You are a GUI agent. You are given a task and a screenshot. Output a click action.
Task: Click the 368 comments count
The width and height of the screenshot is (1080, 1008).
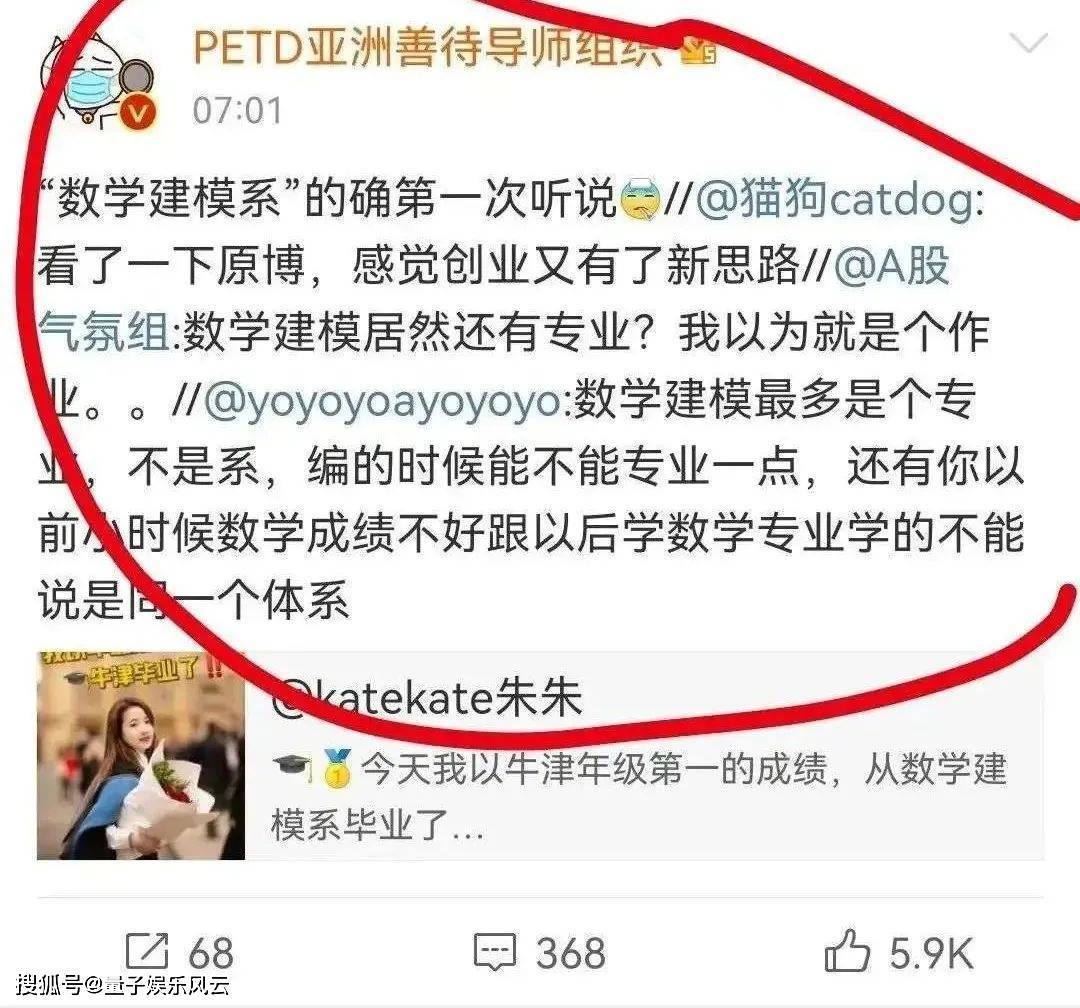pyautogui.click(x=571, y=953)
